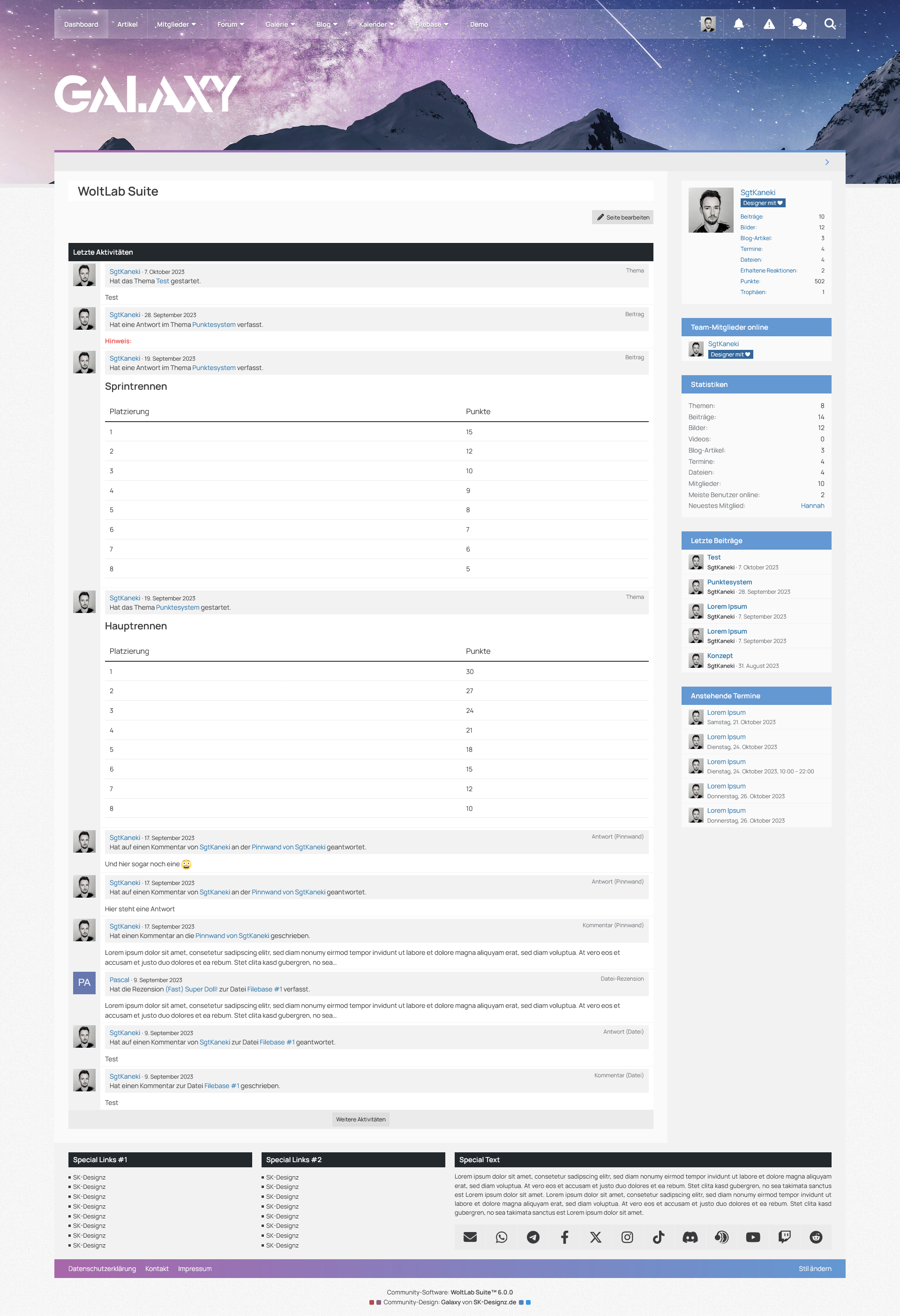Expand the Mitglieder dropdown menu
Screen dimensions: 900x1316
[x=176, y=24]
